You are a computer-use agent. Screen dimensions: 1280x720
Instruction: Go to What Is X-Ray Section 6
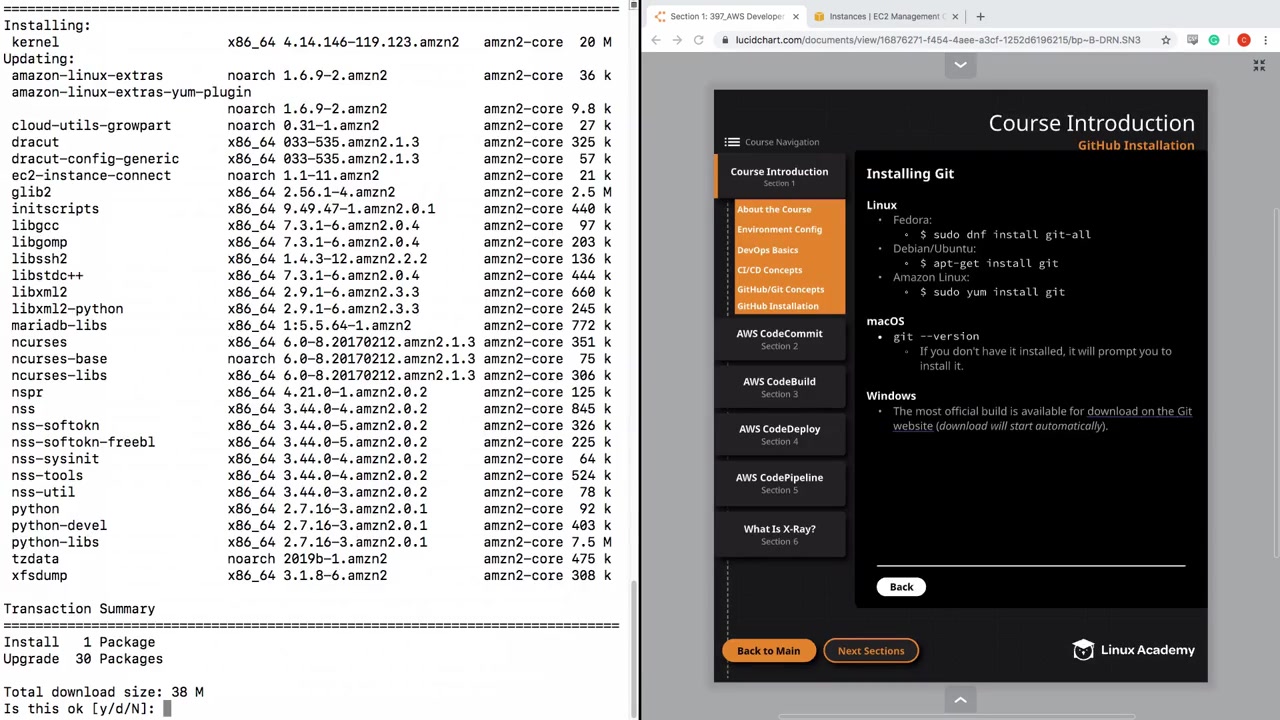pyautogui.click(x=779, y=534)
